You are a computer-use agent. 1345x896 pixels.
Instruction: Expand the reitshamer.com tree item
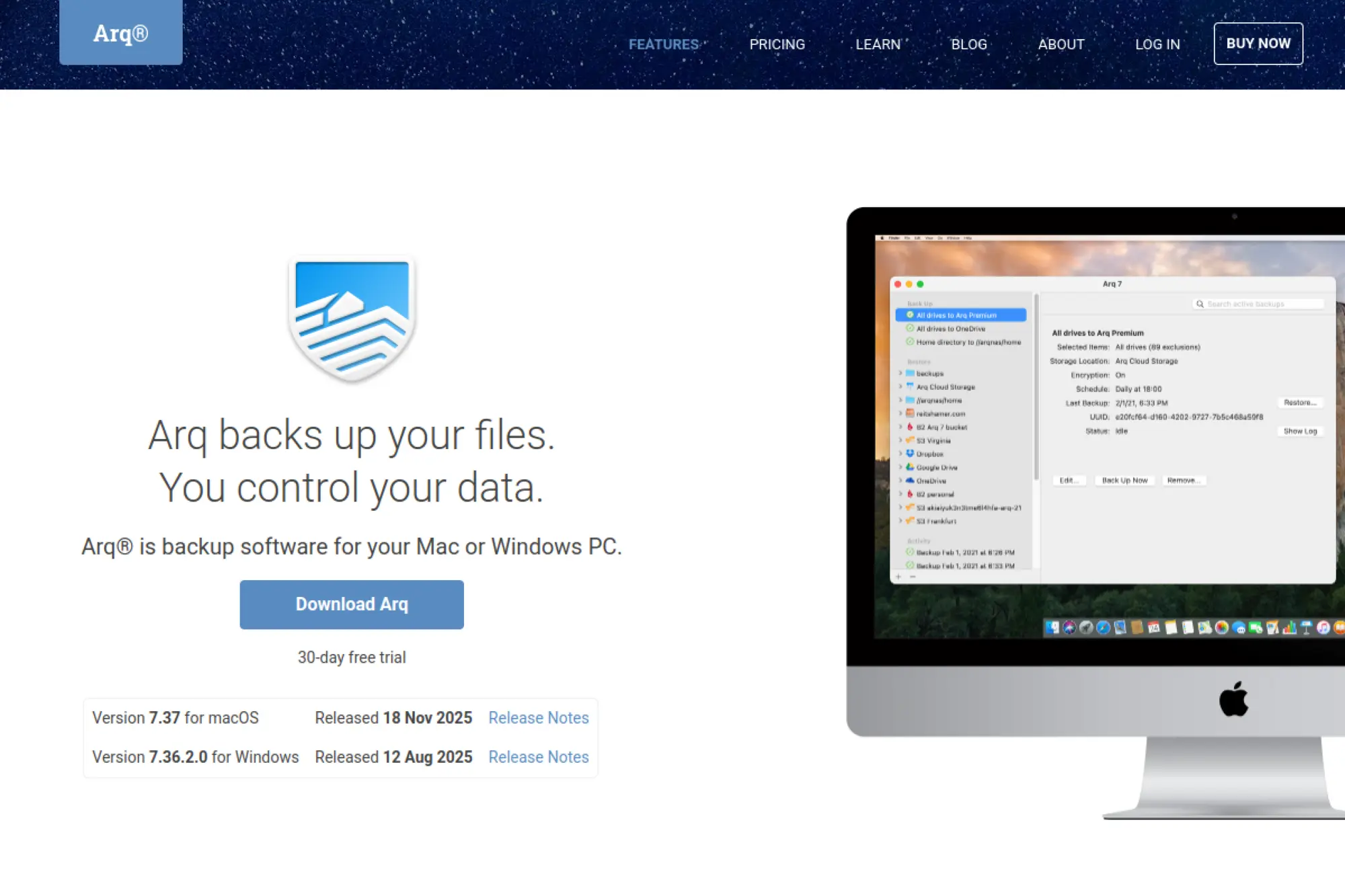click(x=900, y=414)
